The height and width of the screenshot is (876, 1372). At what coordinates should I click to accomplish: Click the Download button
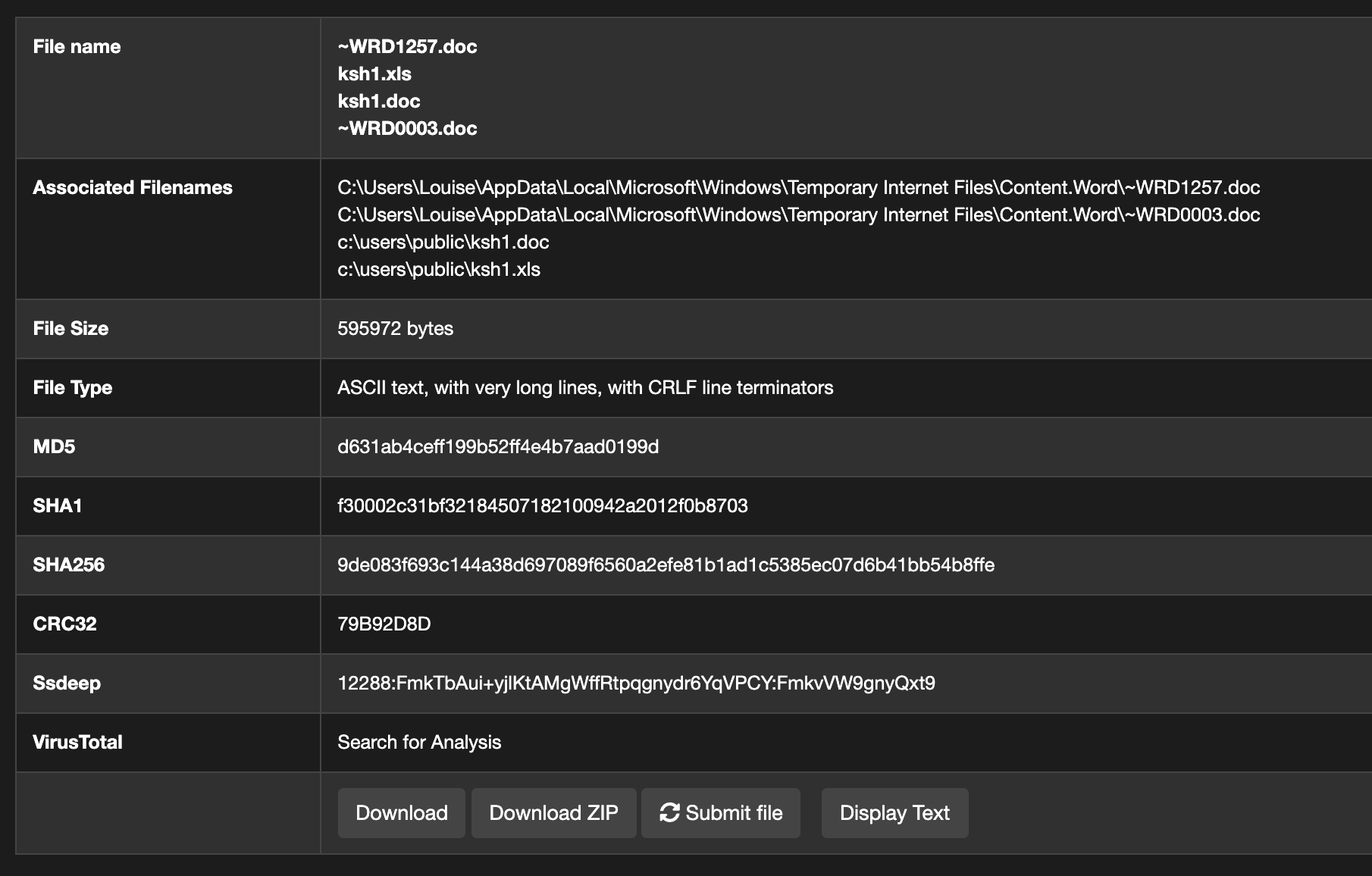(x=401, y=812)
